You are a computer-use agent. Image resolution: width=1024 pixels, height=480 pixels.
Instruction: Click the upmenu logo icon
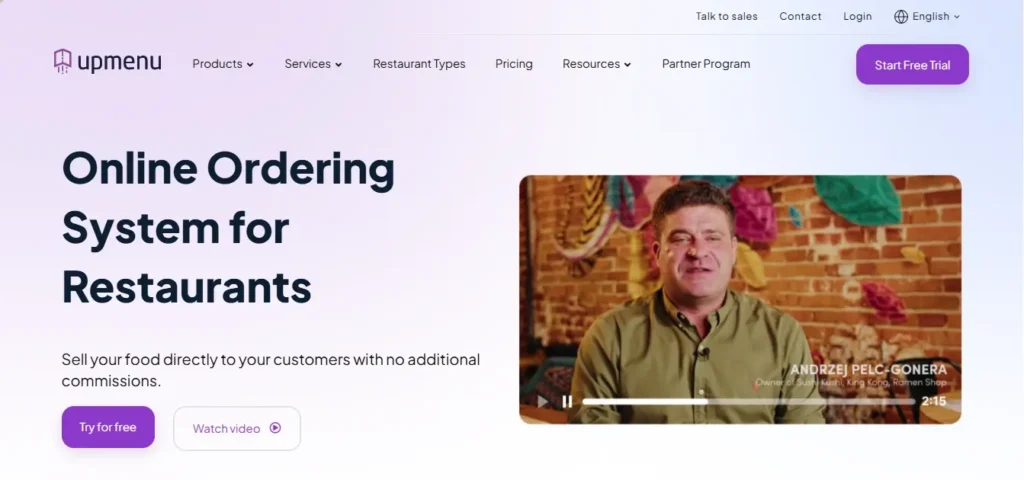pyautogui.click(x=63, y=61)
